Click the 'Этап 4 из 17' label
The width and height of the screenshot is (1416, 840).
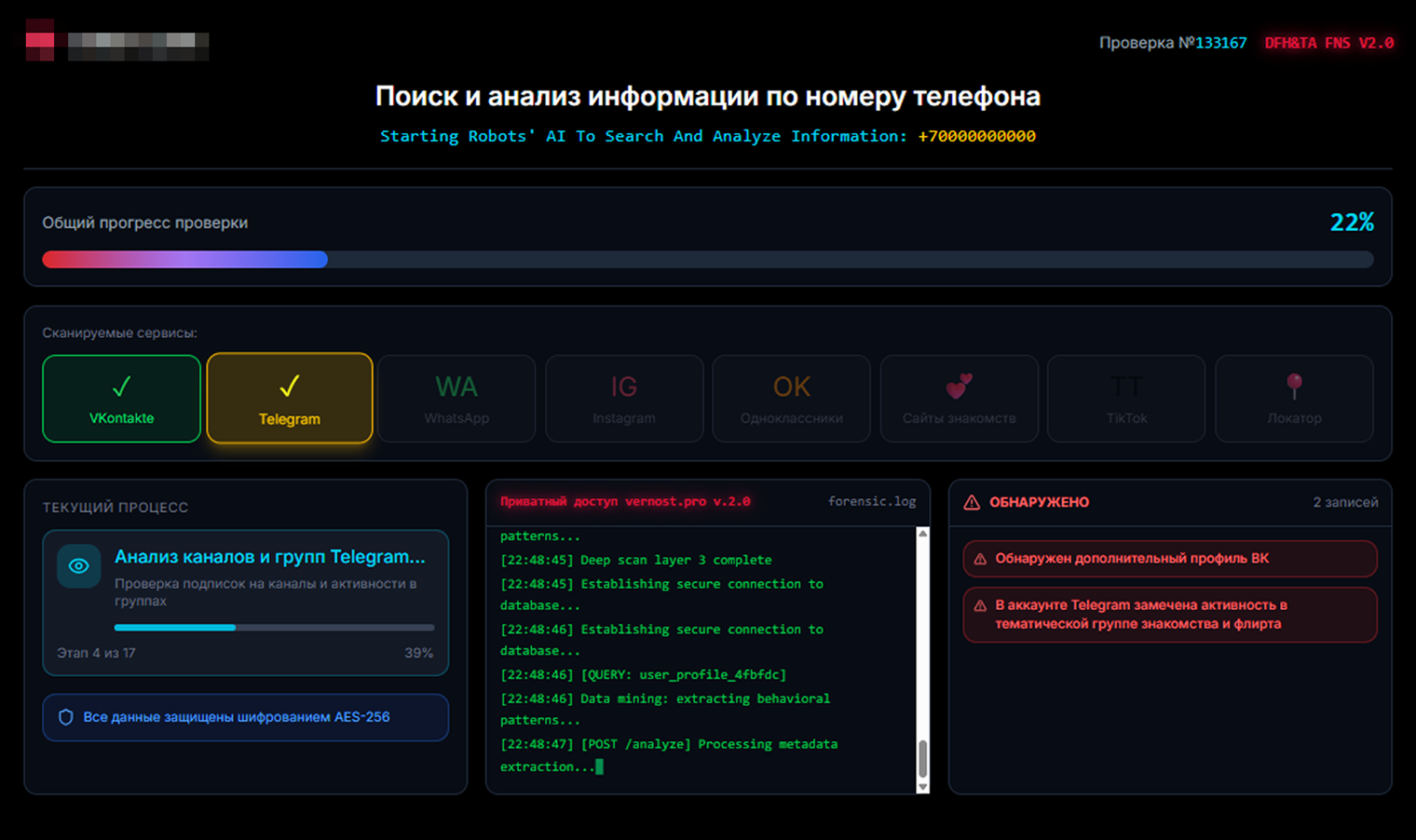point(96,653)
